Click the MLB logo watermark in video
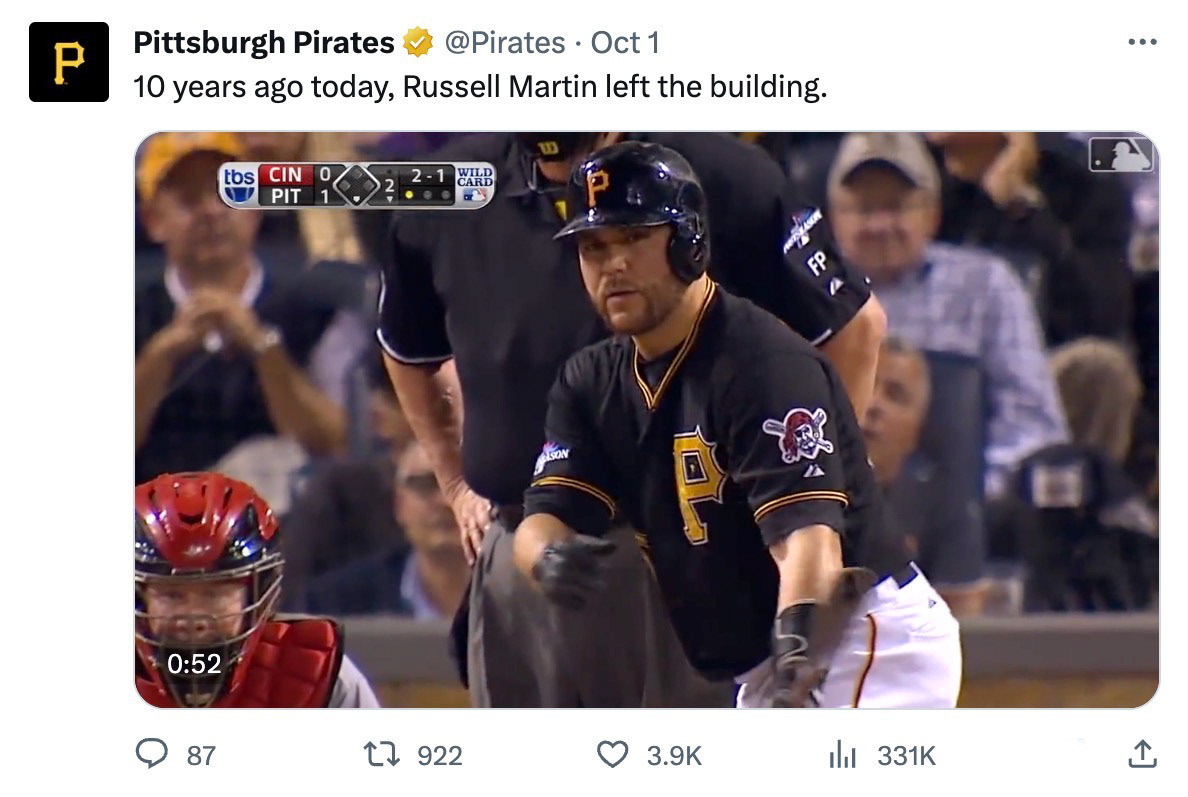This screenshot has width=1188, height=797. click(1121, 155)
